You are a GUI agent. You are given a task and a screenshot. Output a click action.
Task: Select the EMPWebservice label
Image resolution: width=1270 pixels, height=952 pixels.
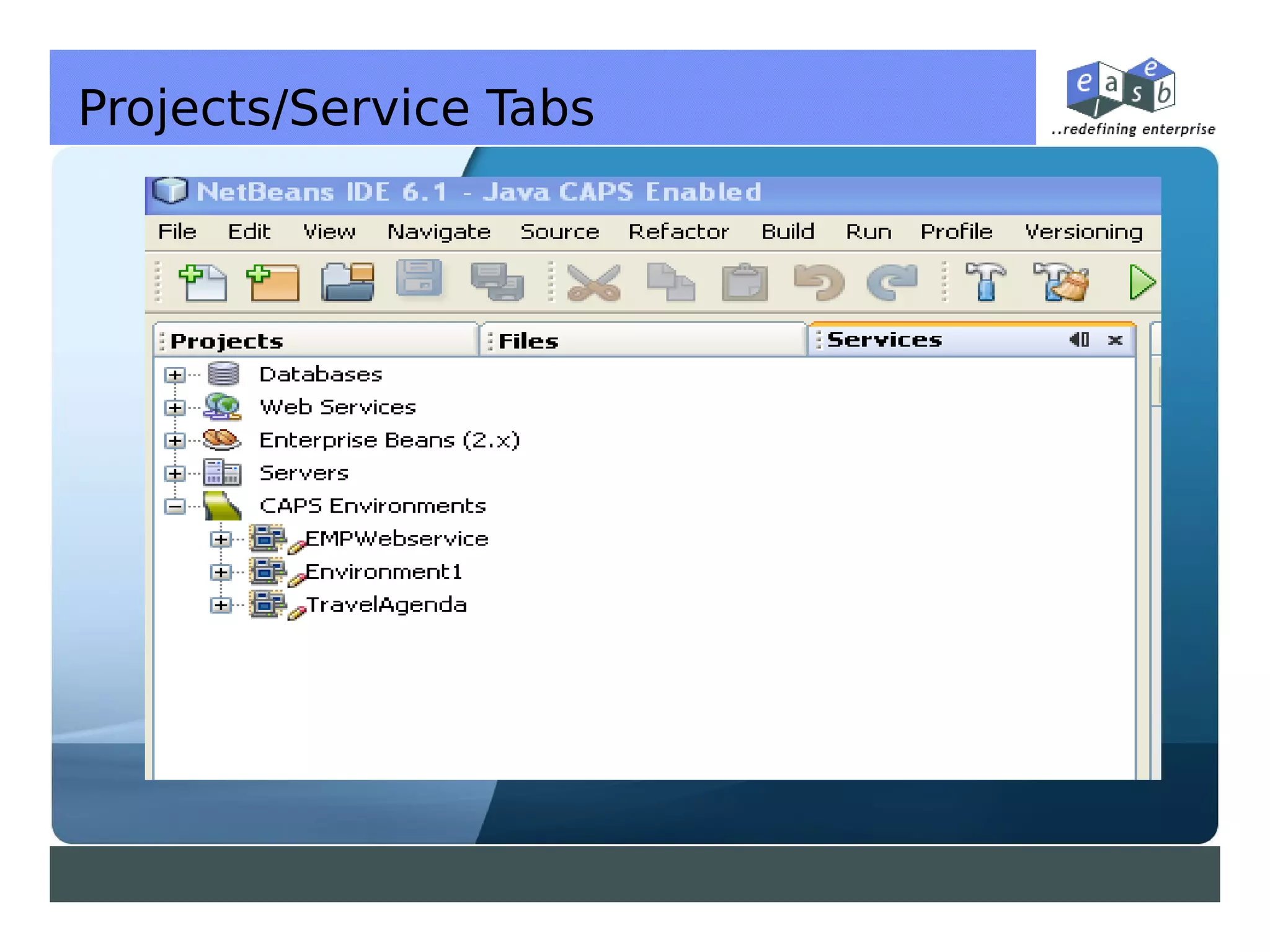coord(397,539)
